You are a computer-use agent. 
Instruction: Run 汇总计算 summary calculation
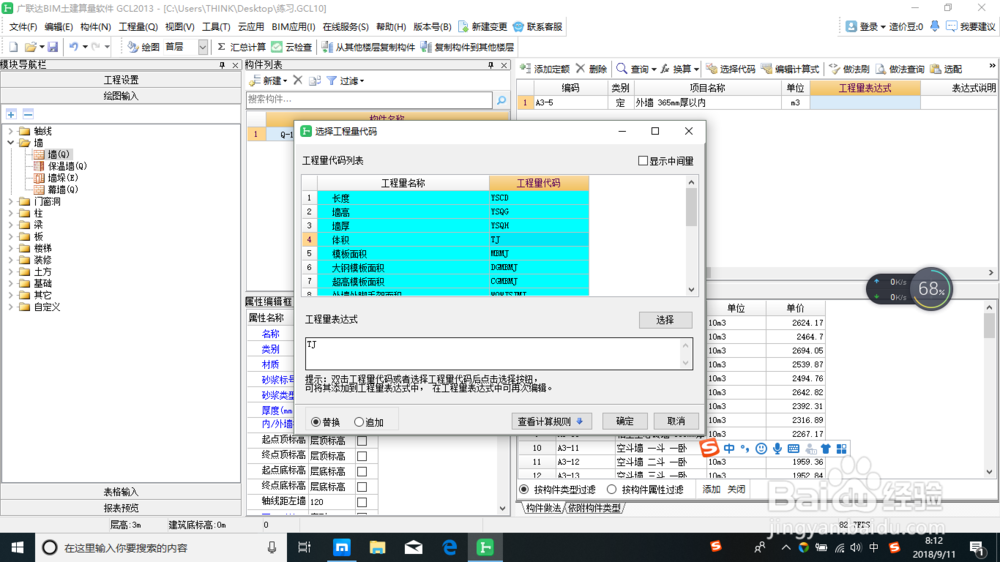pyautogui.click(x=242, y=47)
